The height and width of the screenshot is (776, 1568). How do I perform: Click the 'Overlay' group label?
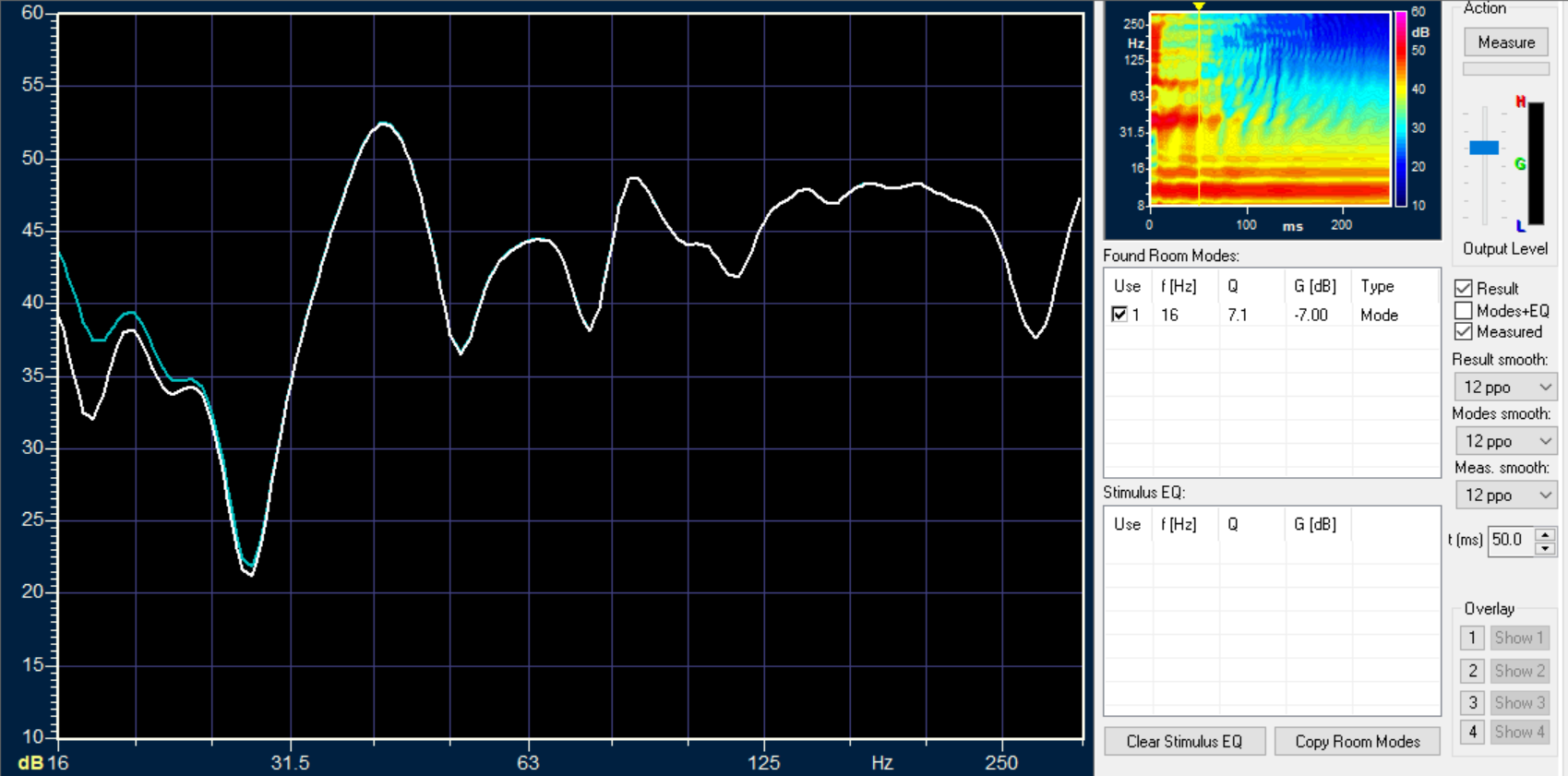[1489, 609]
